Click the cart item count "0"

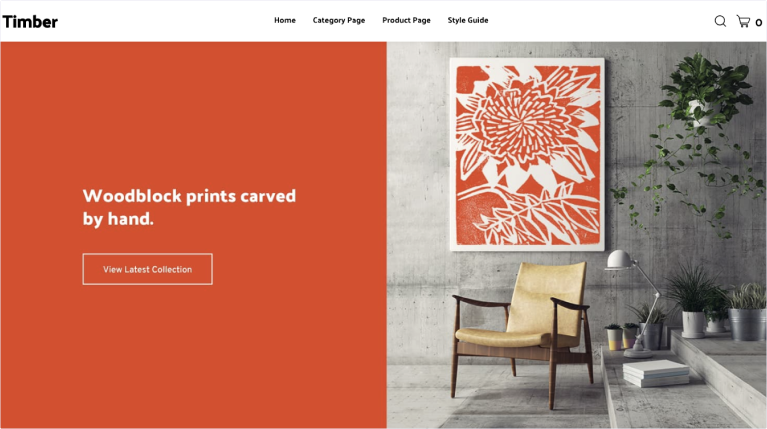(758, 23)
